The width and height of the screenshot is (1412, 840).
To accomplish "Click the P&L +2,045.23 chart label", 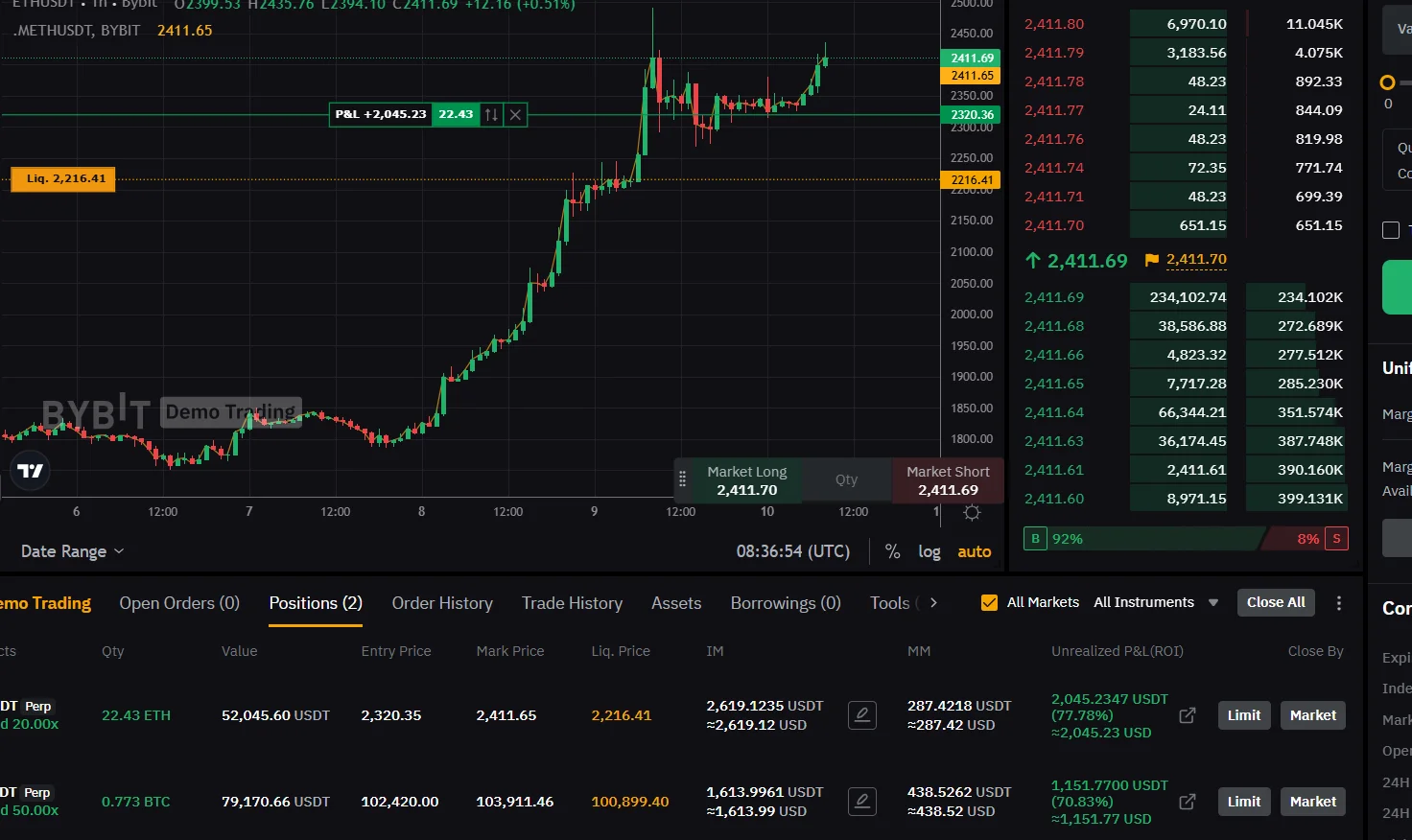I will click(x=381, y=114).
